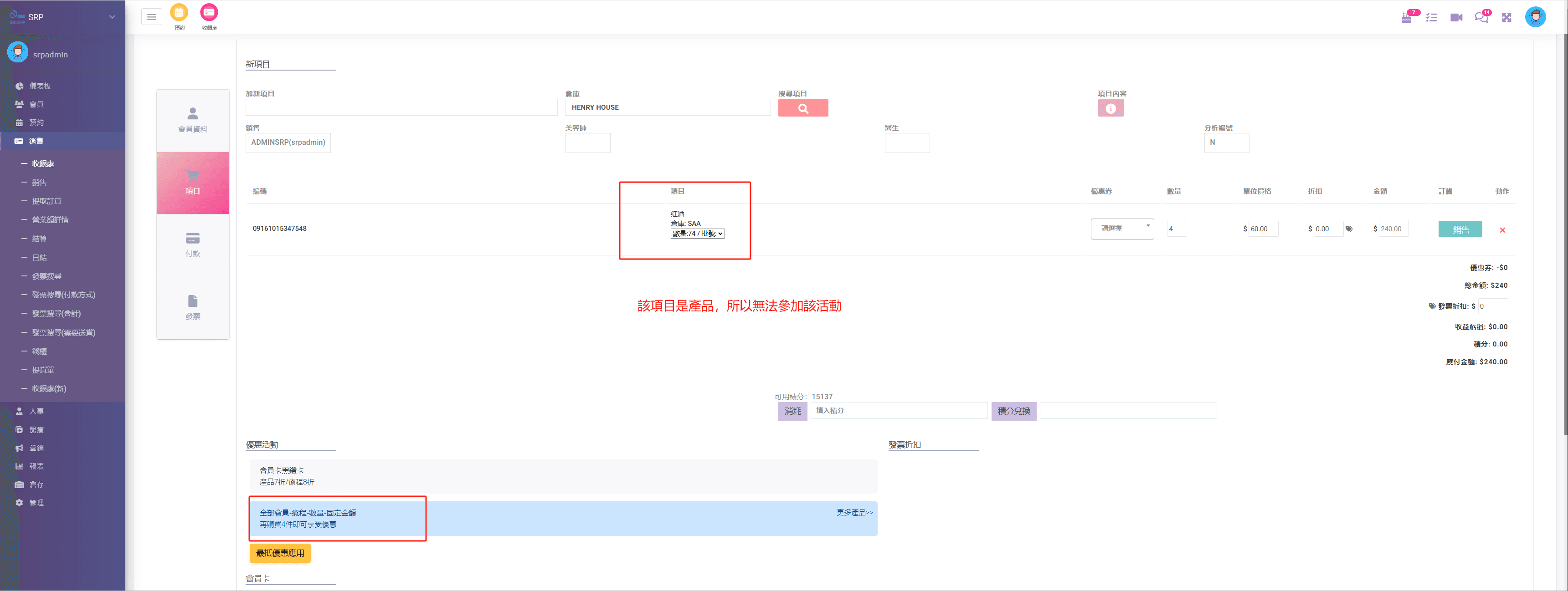Open the birthday cake notifications icon

click(x=1407, y=17)
